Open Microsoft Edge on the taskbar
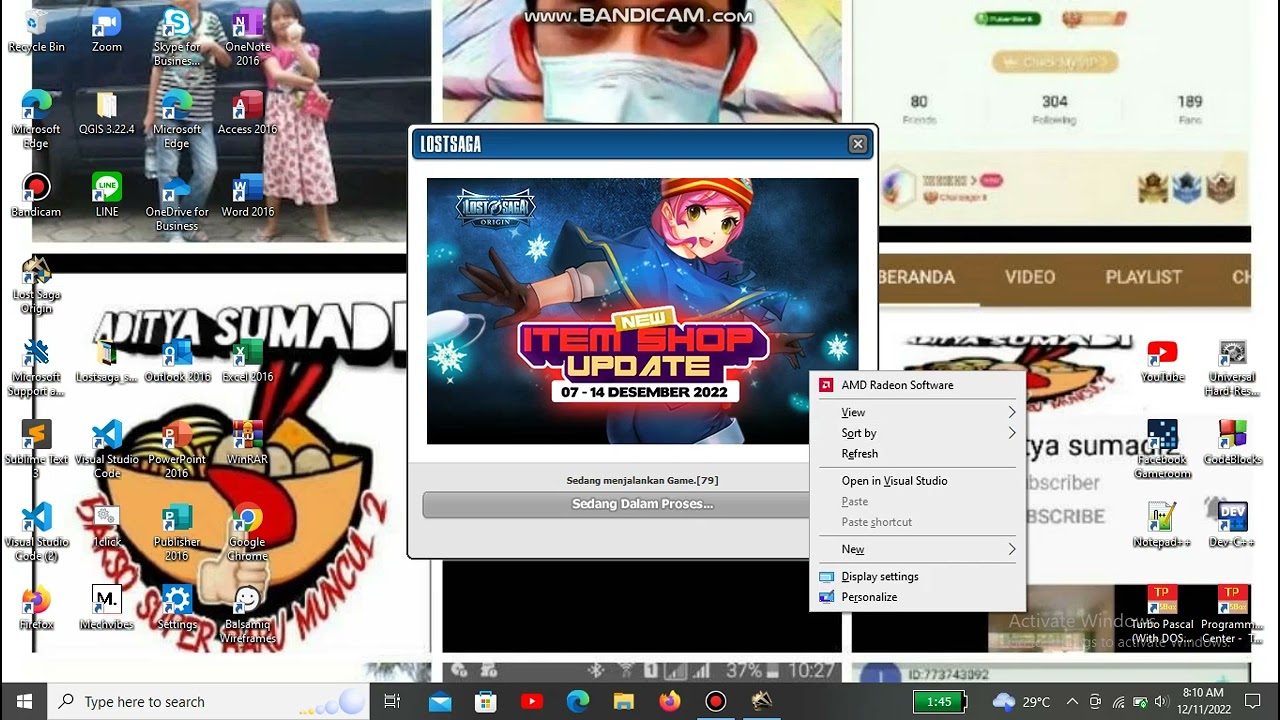The width and height of the screenshot is (1280, 720). pos(578,701)
